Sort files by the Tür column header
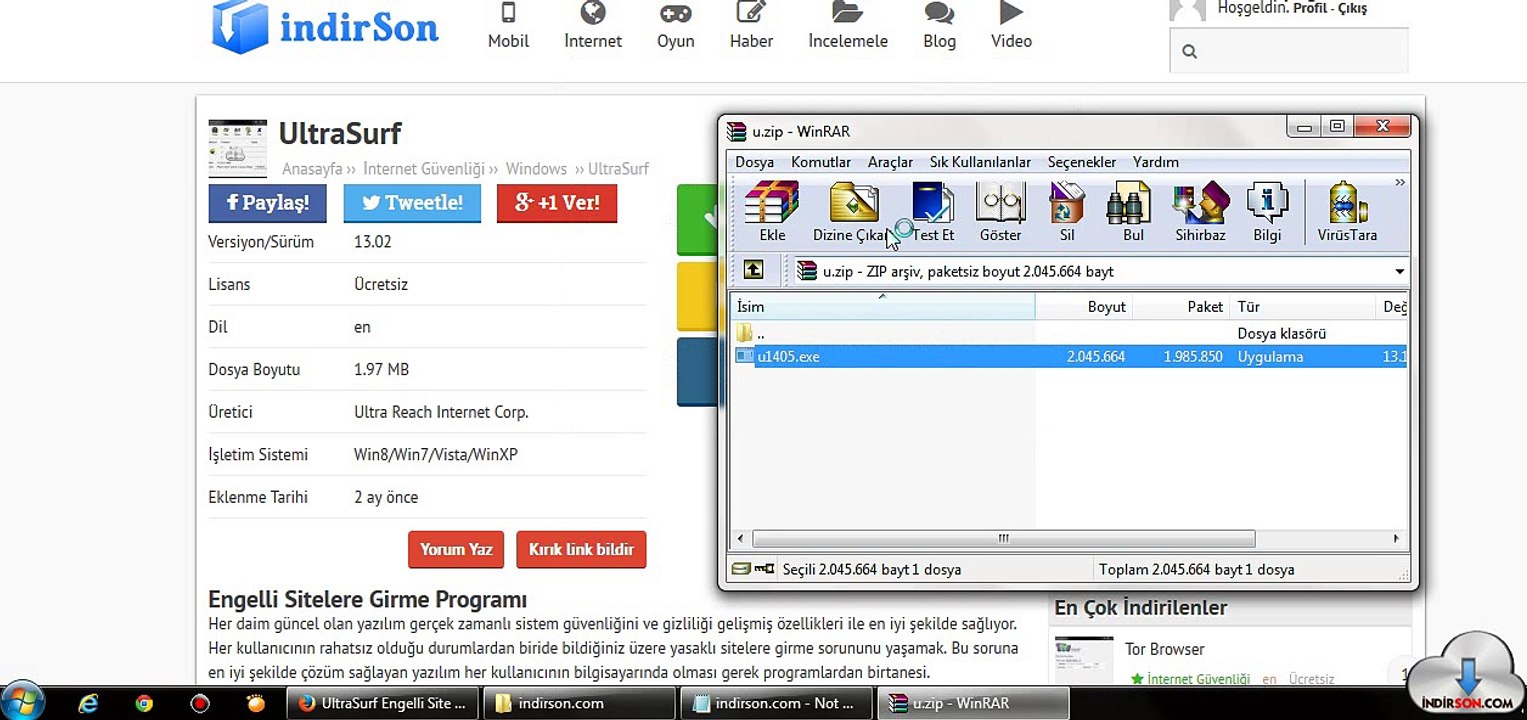The width and height of the screenshot is (1527, 720). (1303, 307)
